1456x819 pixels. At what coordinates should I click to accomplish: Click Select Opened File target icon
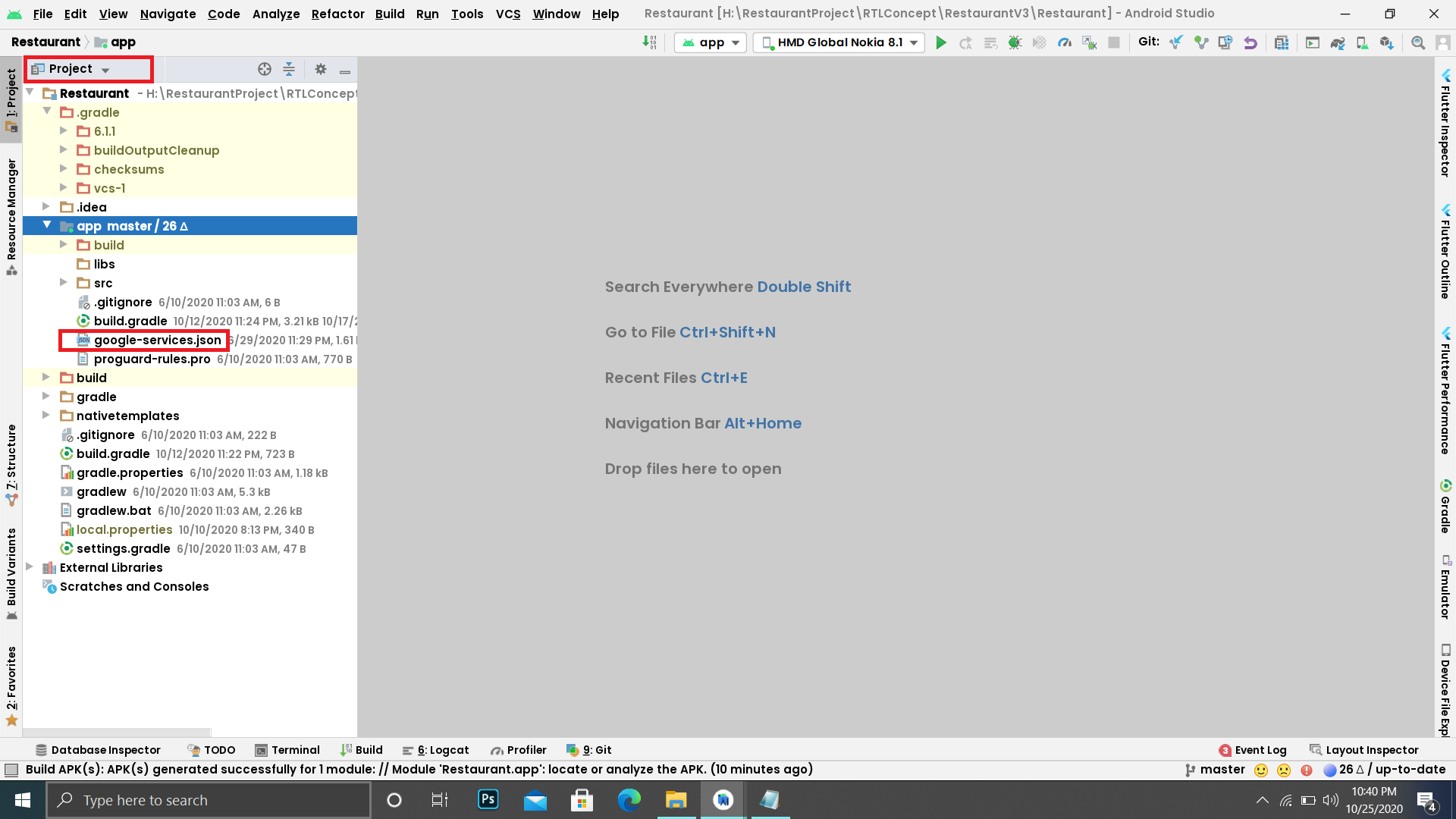pyautogui.click(x=264, y=69)
